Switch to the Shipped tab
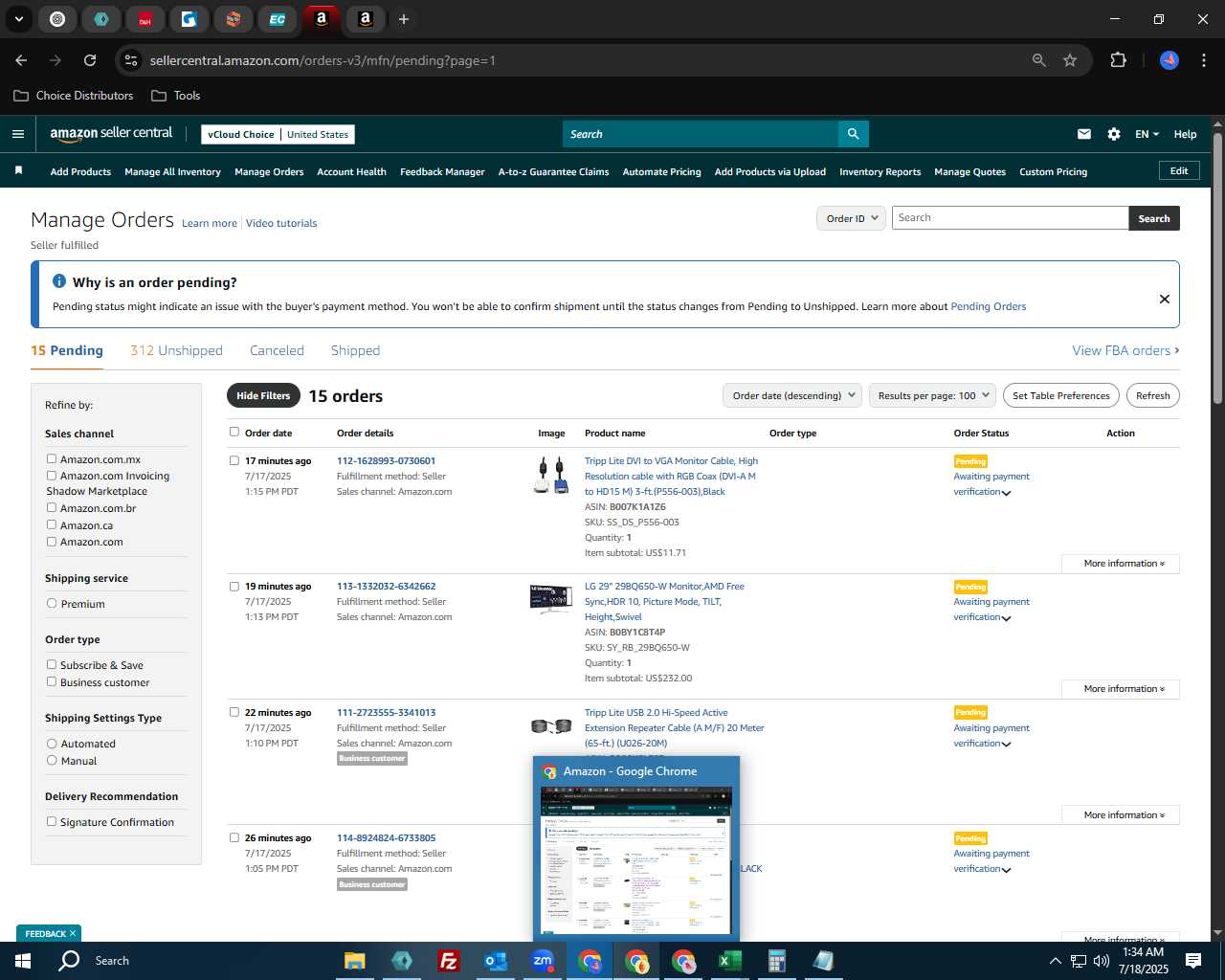The height and width of the screenshot is (980, 1225). [x=355, y=350]
